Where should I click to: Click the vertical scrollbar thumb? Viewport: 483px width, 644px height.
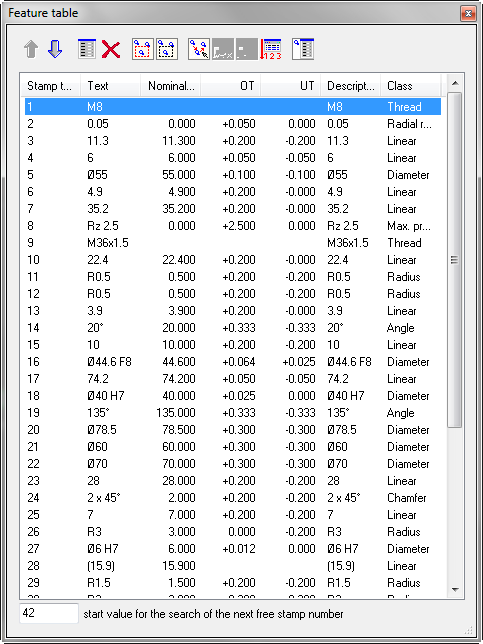point(455,260)
